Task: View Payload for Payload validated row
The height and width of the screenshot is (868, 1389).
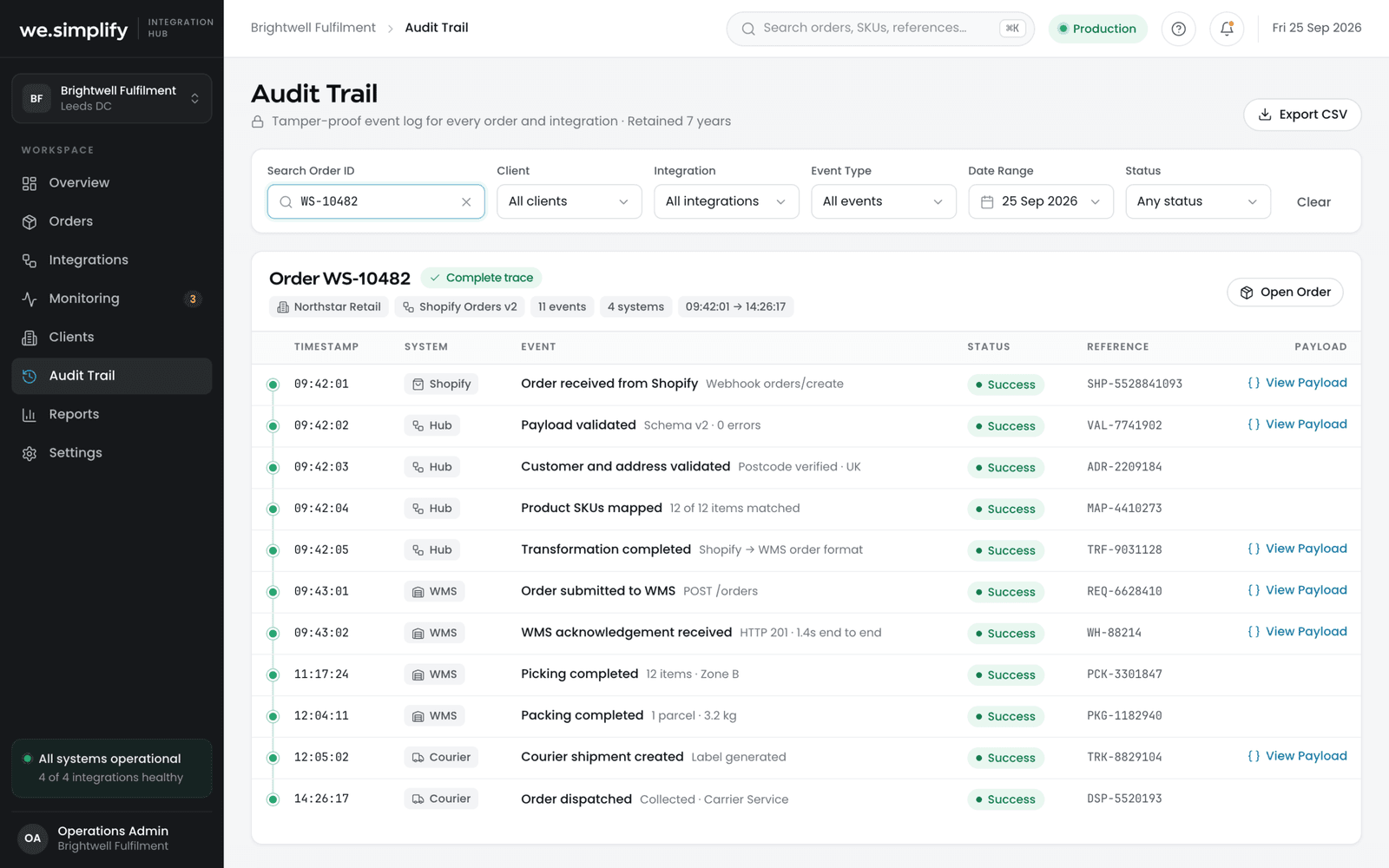Action: [1297, 424]
